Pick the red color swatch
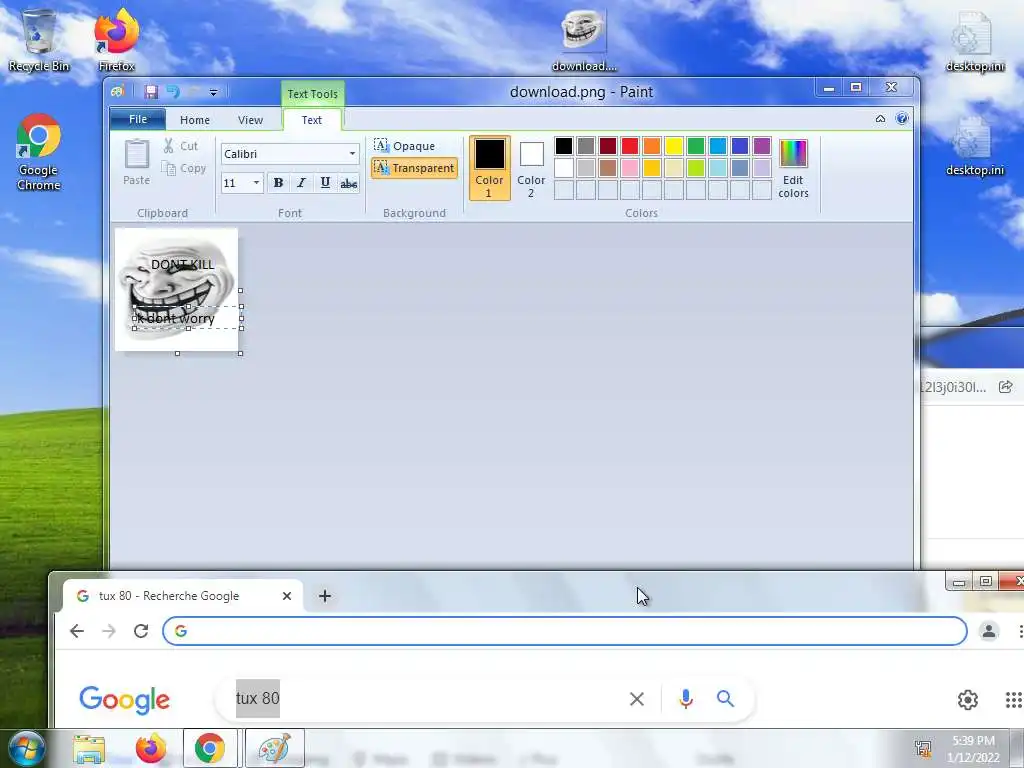This screenshot has width=1024, height=768. 630,146
